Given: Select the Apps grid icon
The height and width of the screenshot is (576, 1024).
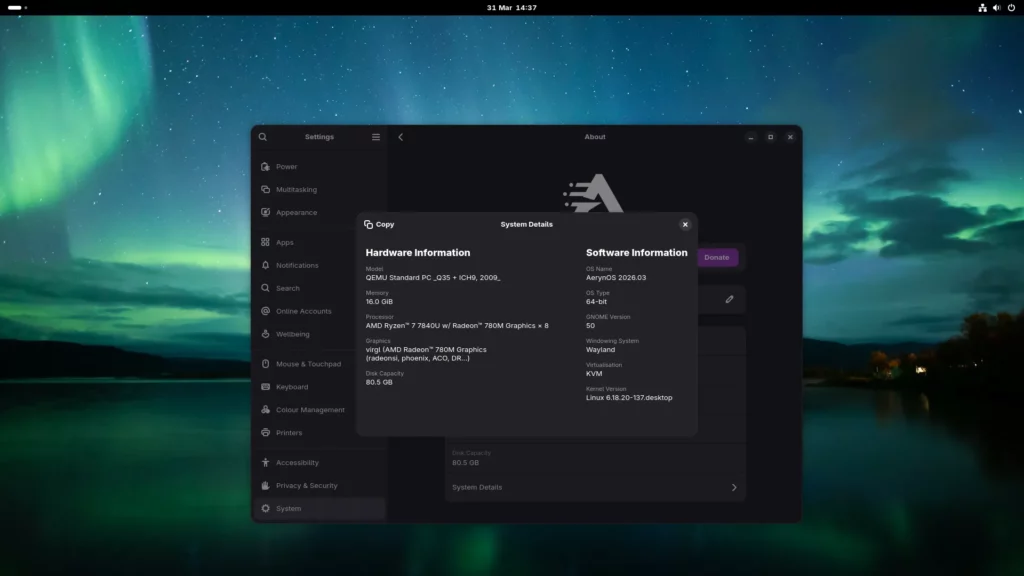Looking at the screenshot, I should click(263, 241).
